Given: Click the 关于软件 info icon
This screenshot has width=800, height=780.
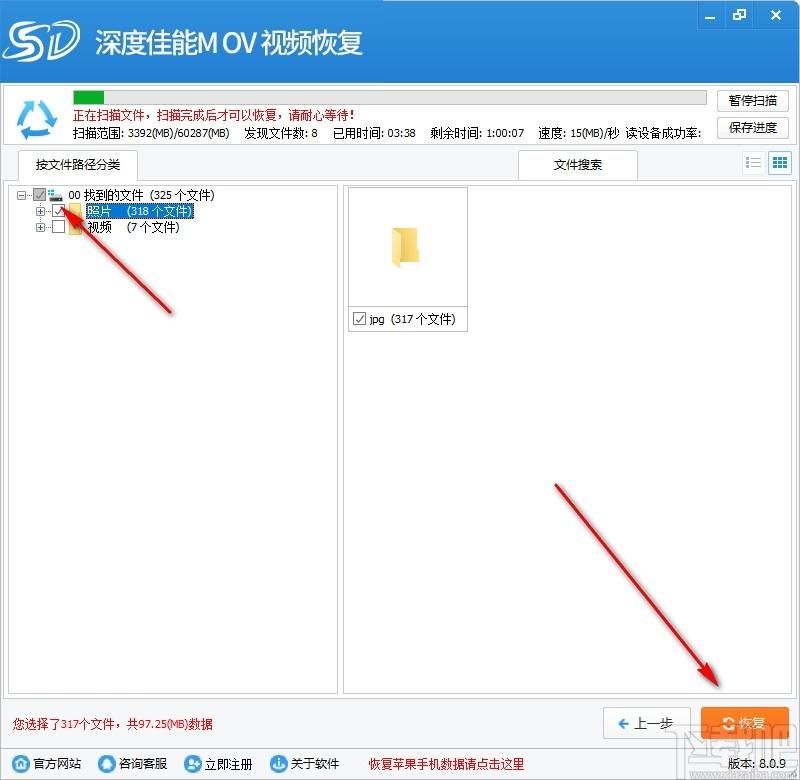Looking at the screenshot, I should 278,764.
